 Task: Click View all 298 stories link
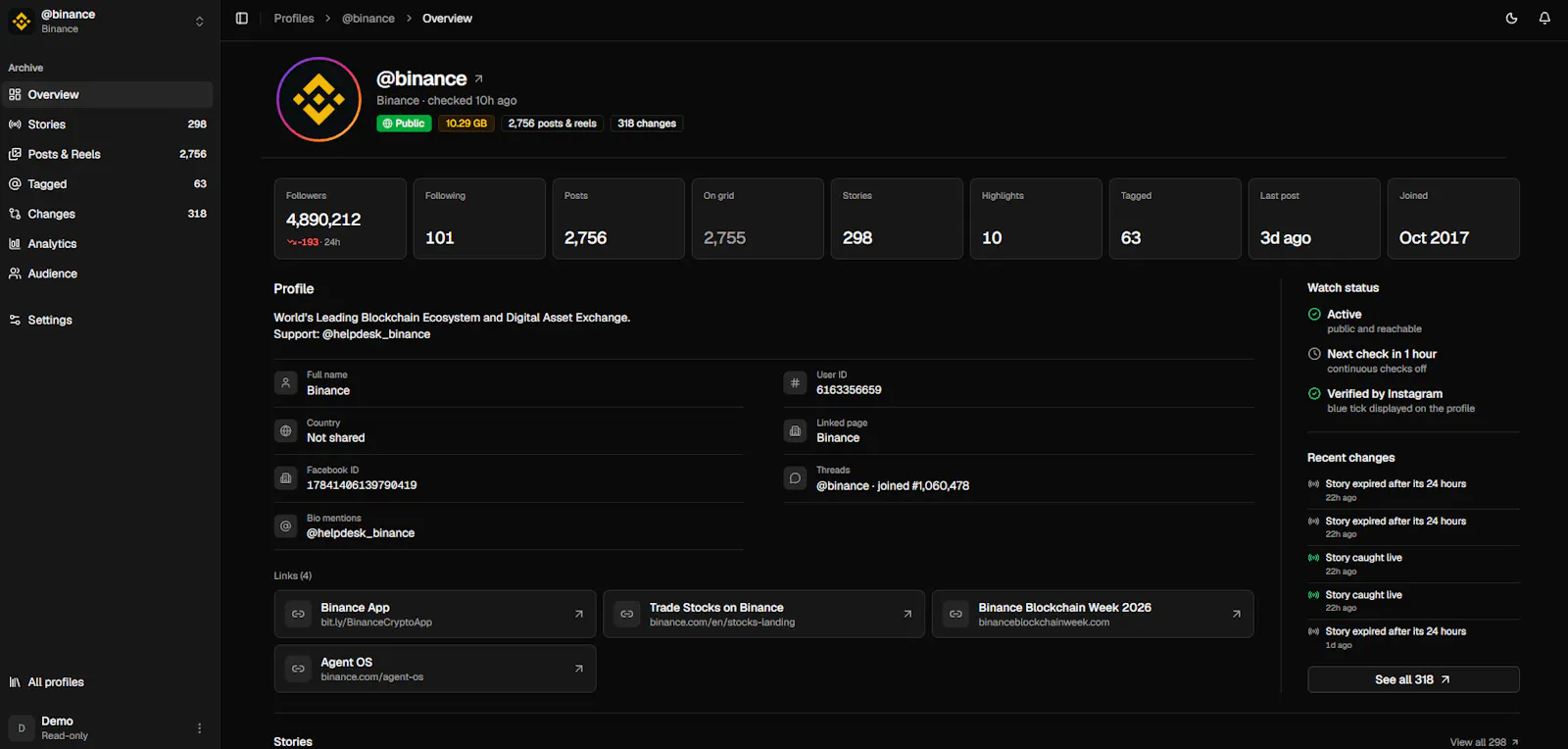1484,742
